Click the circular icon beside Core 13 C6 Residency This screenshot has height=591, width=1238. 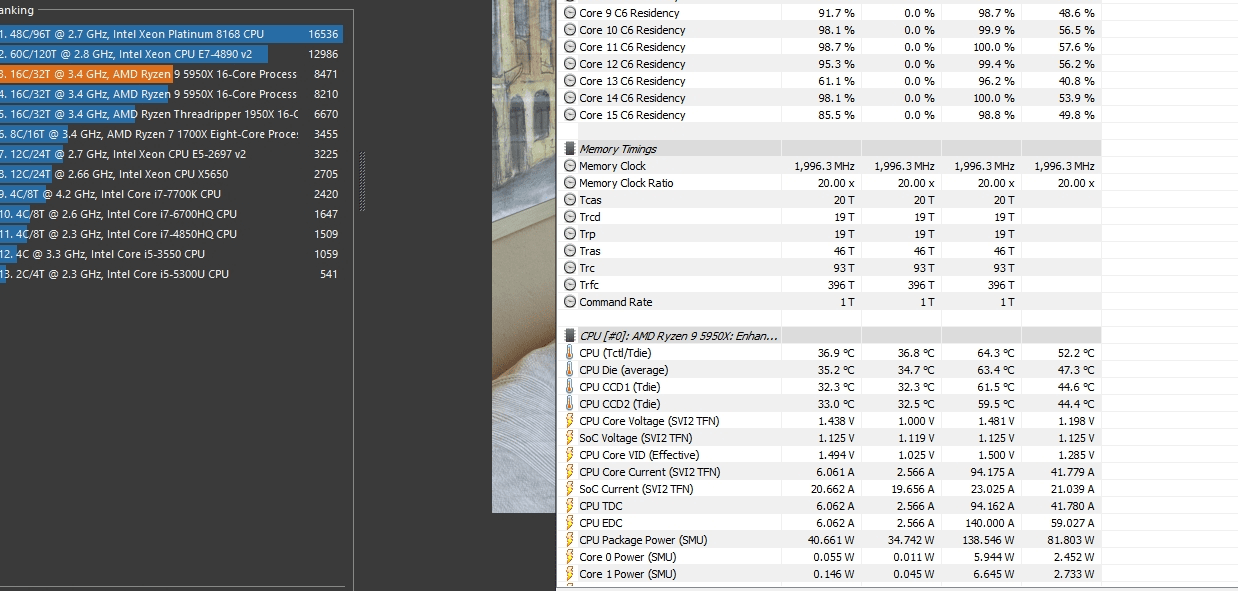point(570,81)
